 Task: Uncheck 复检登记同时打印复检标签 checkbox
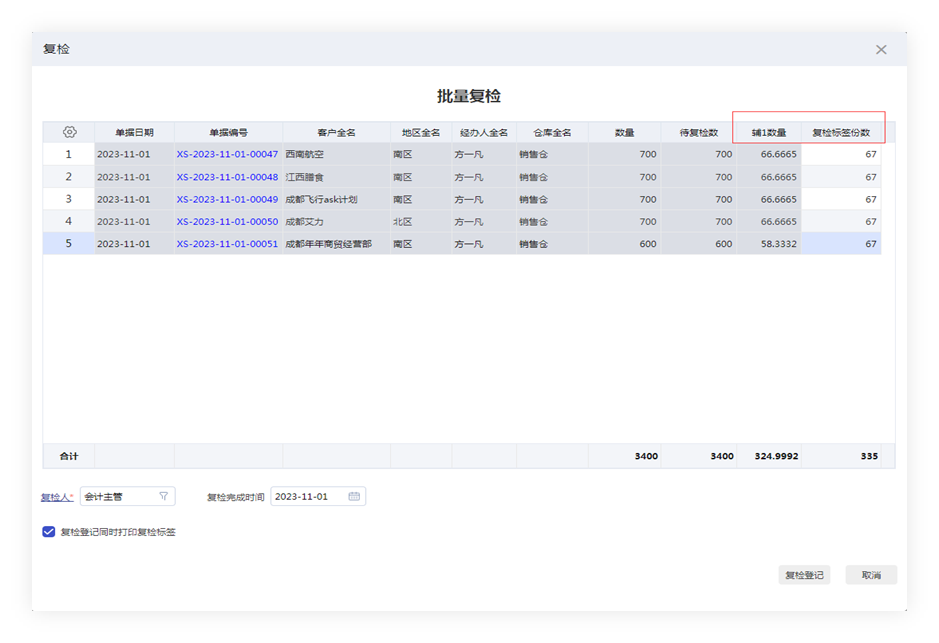coord(49,532)
